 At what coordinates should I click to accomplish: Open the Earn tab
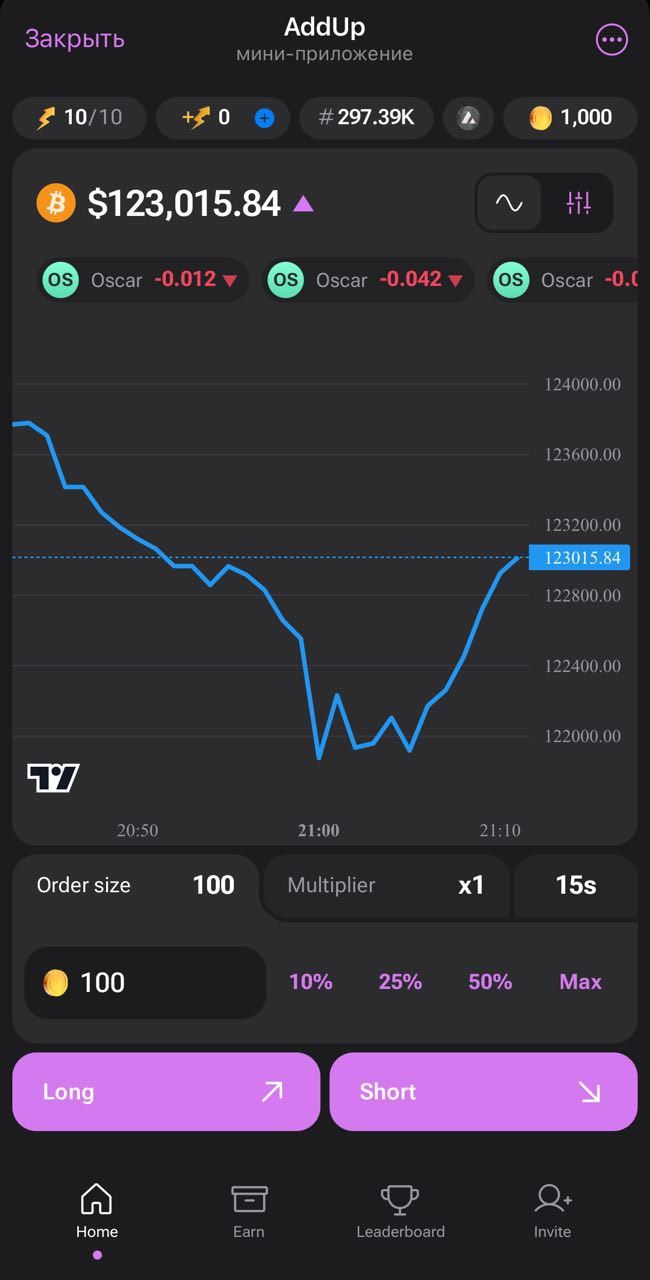(x=249, y=1211)
